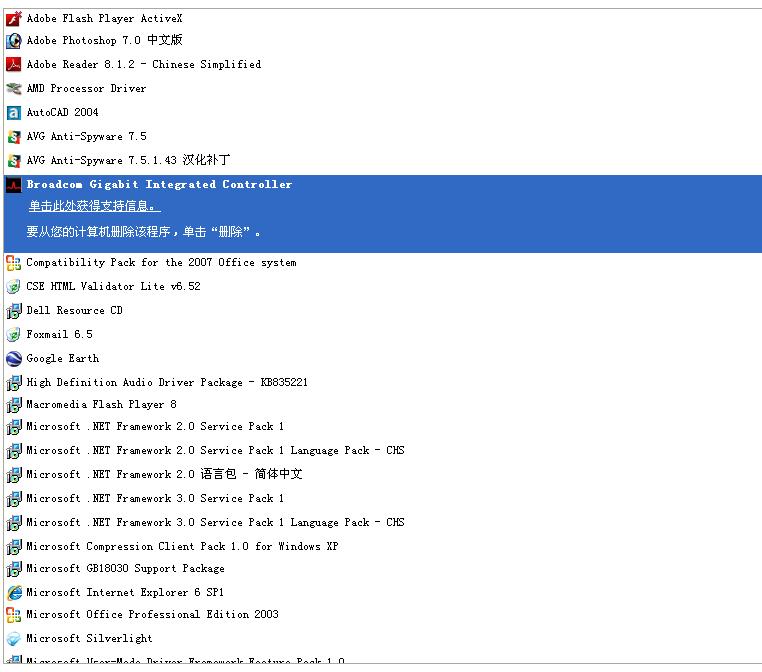This screenshot has width=762, height=672.
Task: Click the CSE HTML Validator Lite icon
Action: [x=14, y=287]
